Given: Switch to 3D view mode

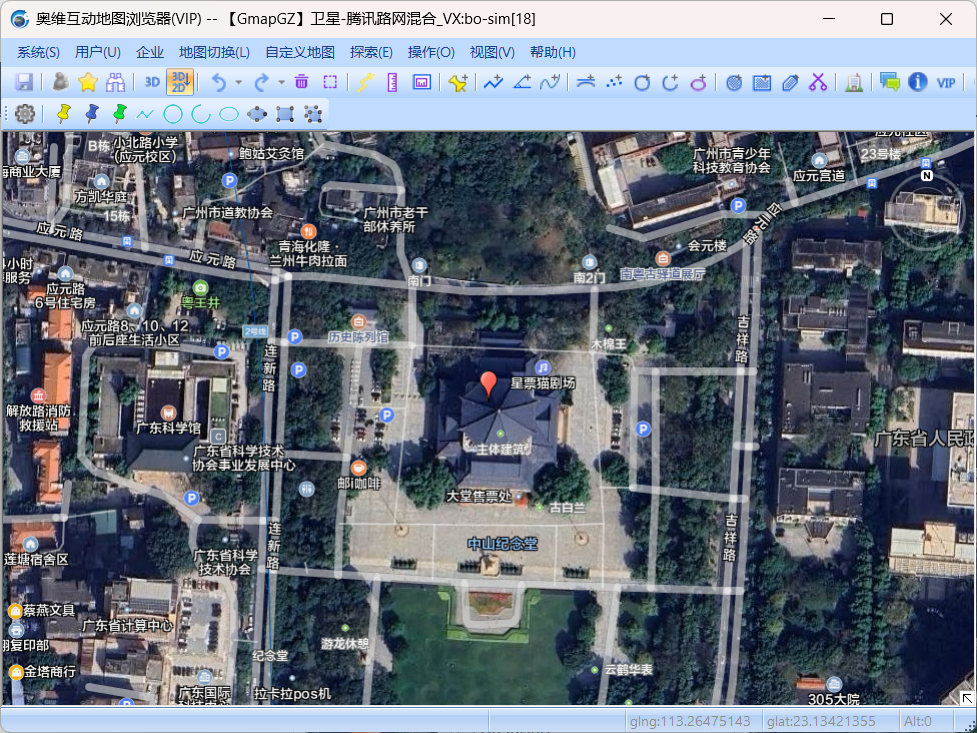Looking at the screenshot, I should pos(152,83).
